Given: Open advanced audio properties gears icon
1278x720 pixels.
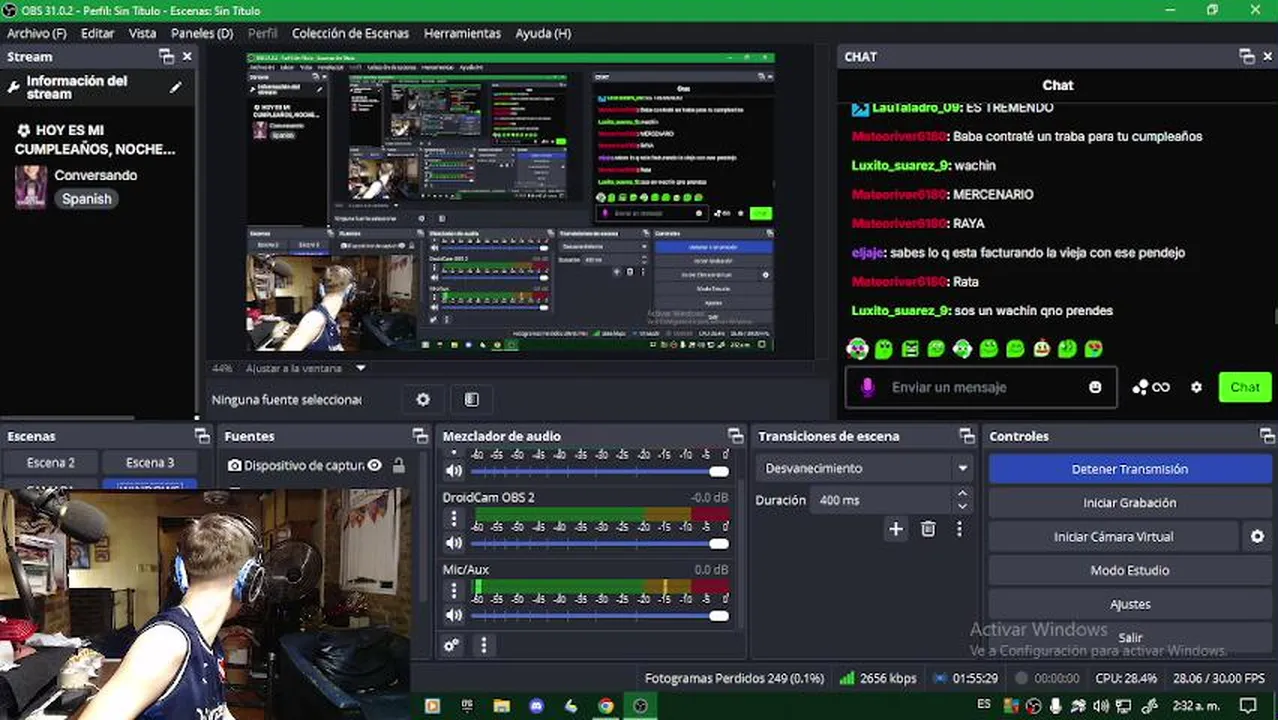Looking at the screenshot, I should (452, 645).
